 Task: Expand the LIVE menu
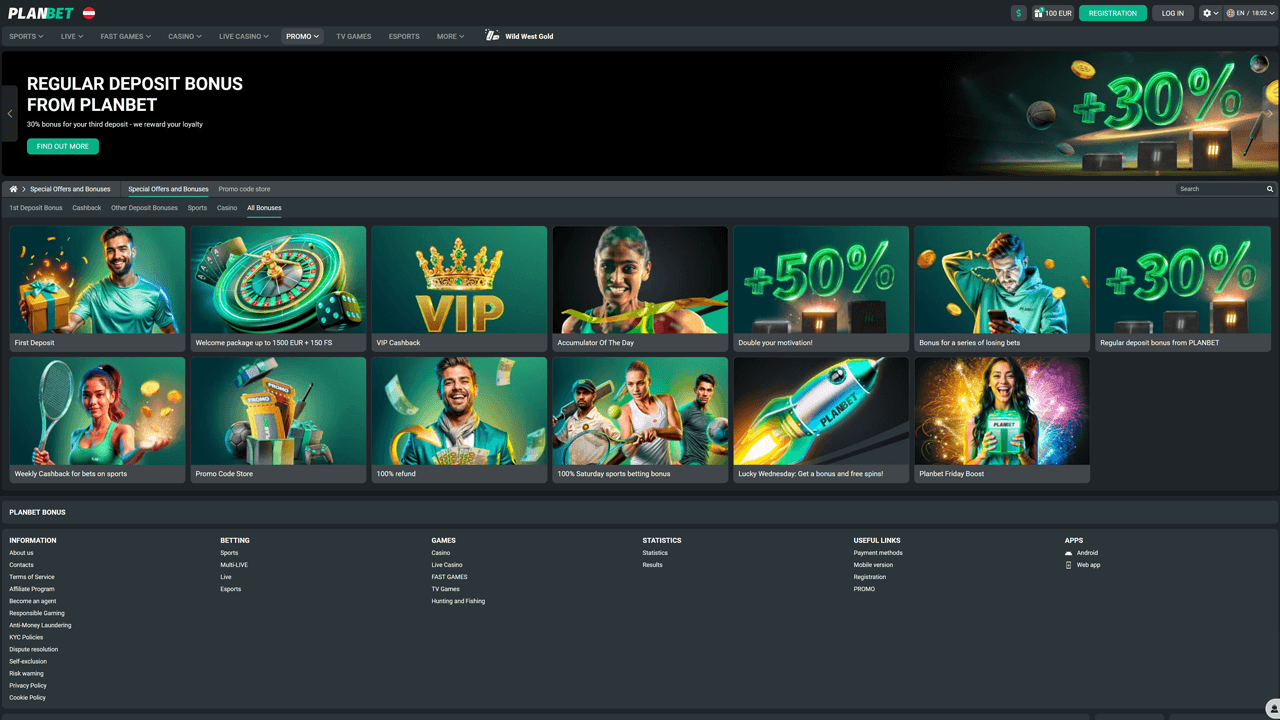pyautogui.click(x=72, y=36)
